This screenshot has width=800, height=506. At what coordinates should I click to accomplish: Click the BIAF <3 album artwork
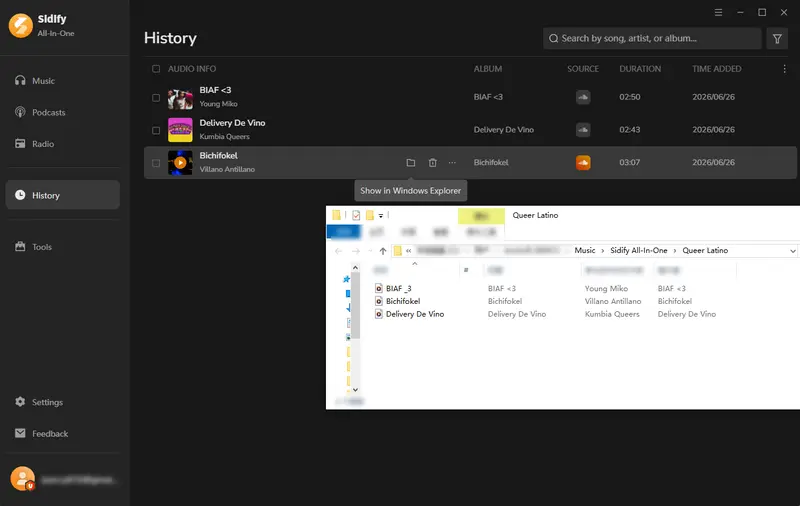pos(180,97)
